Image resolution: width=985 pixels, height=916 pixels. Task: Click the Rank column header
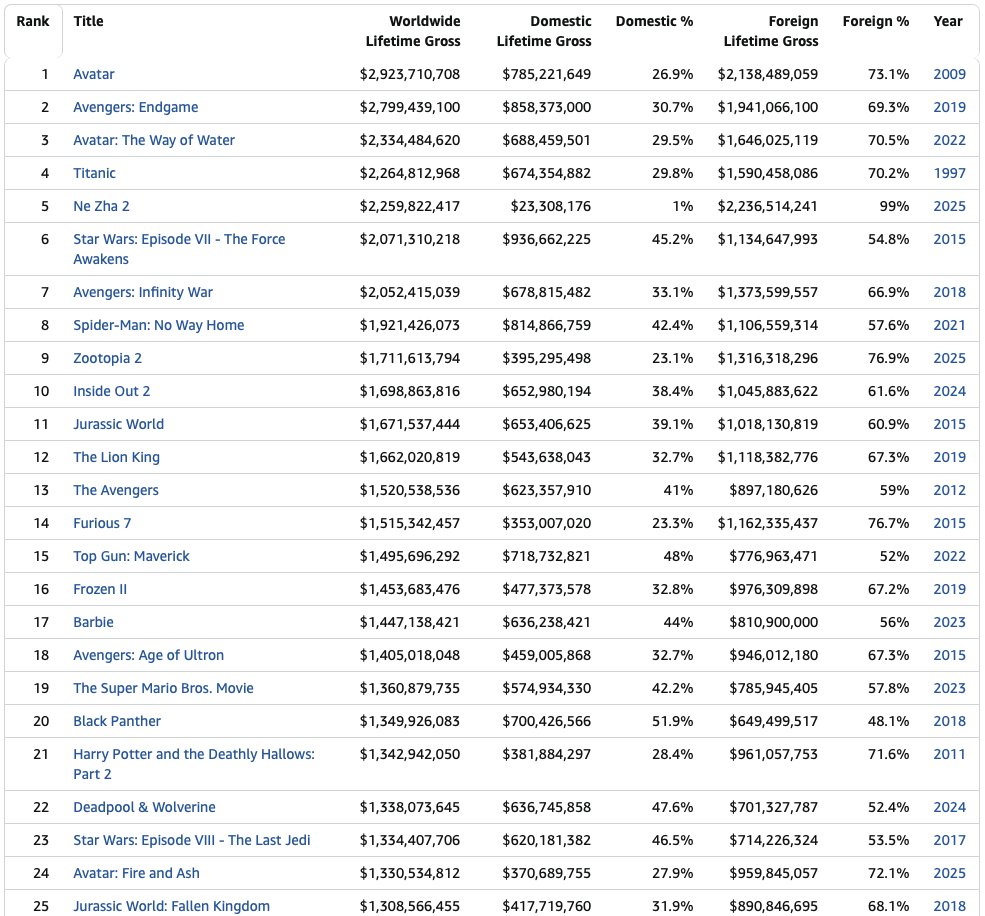coord(33,21)
